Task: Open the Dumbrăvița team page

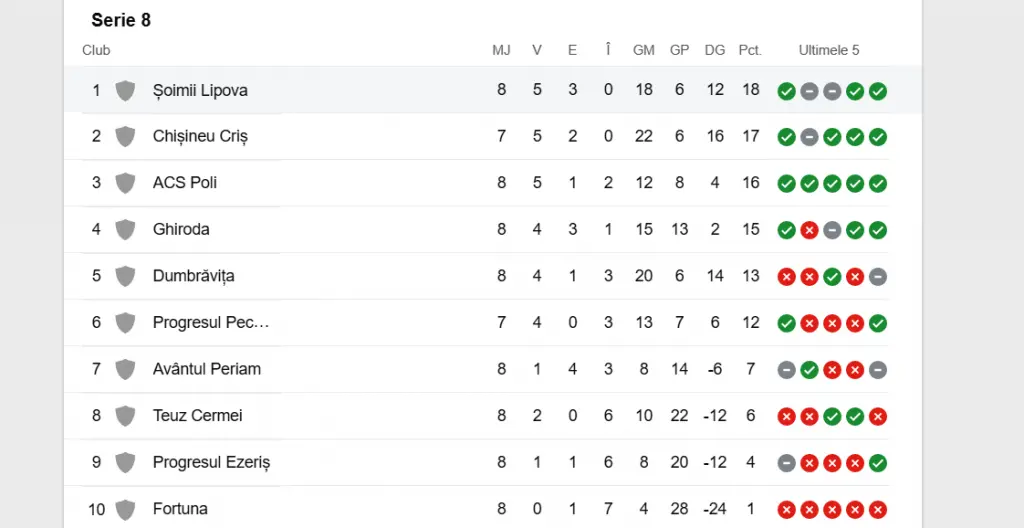Action: pyautogui.click(x=193, y=276)
